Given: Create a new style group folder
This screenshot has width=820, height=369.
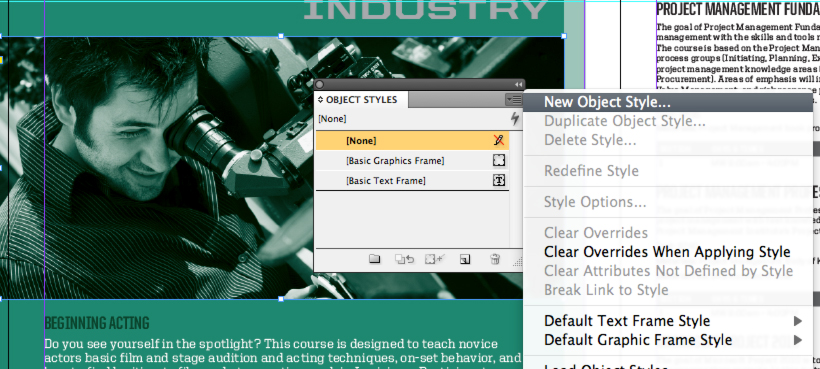Looking at the screenshot, I should click(x=374, y=259).
